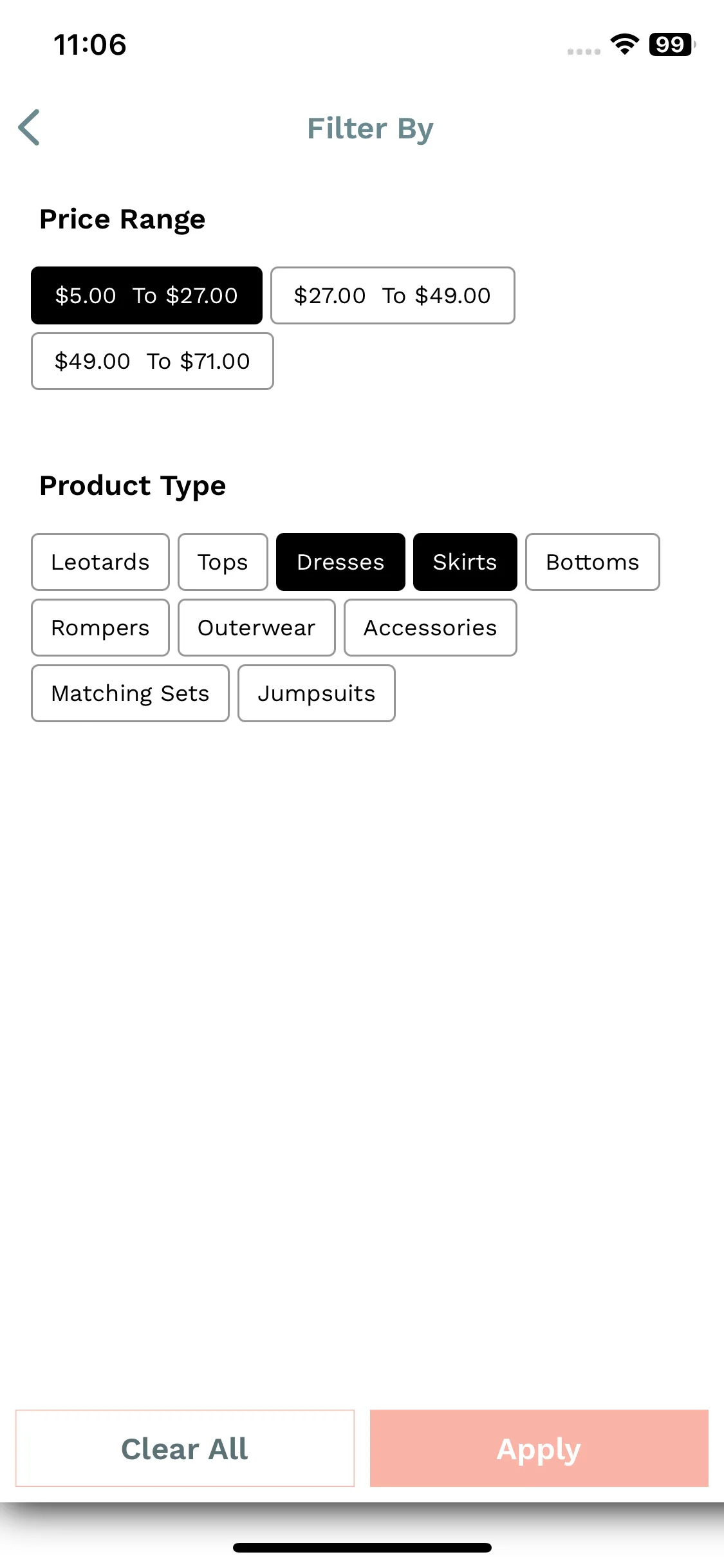Tap the home indicator bar
Viewport: 724px width, 1568px height.
coord(362,1547)
